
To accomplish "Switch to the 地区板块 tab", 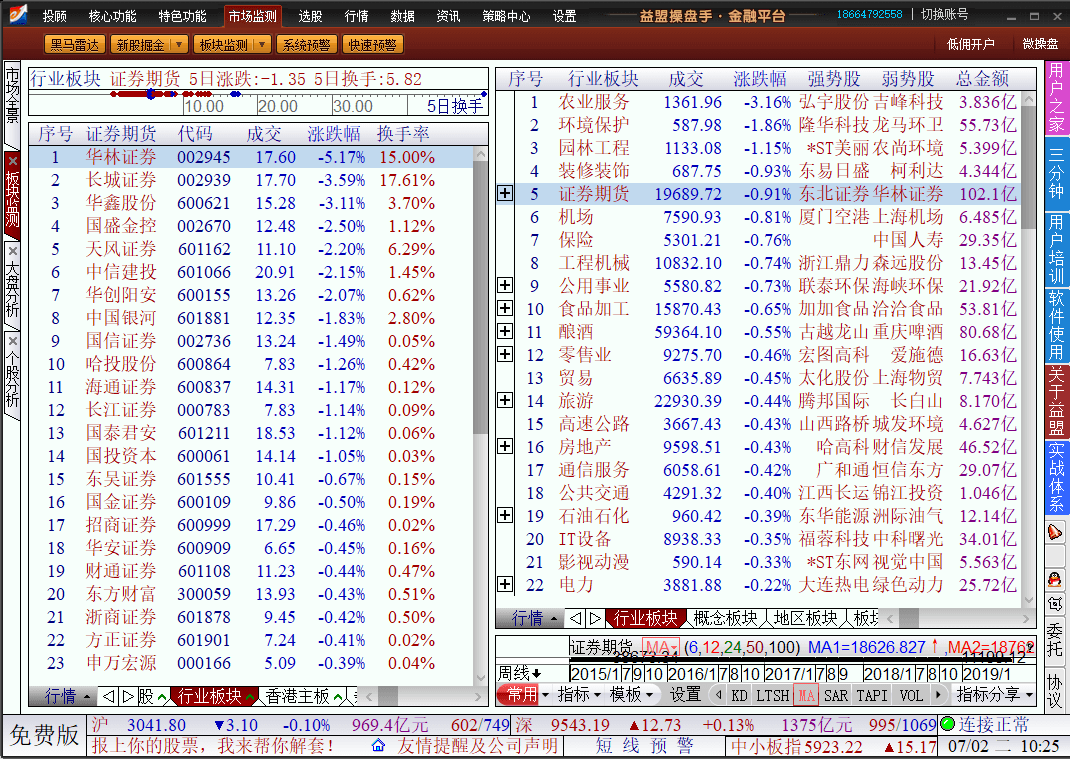I will click(x=805, y=618).
